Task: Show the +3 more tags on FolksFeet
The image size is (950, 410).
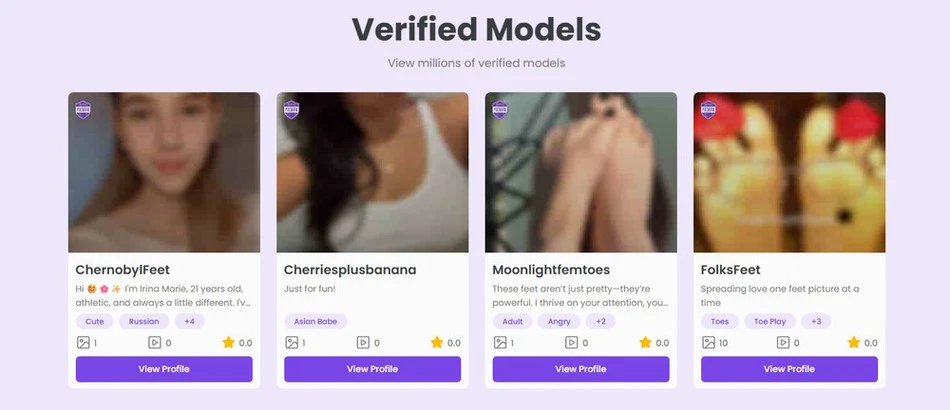Action: tap(816, 321)
